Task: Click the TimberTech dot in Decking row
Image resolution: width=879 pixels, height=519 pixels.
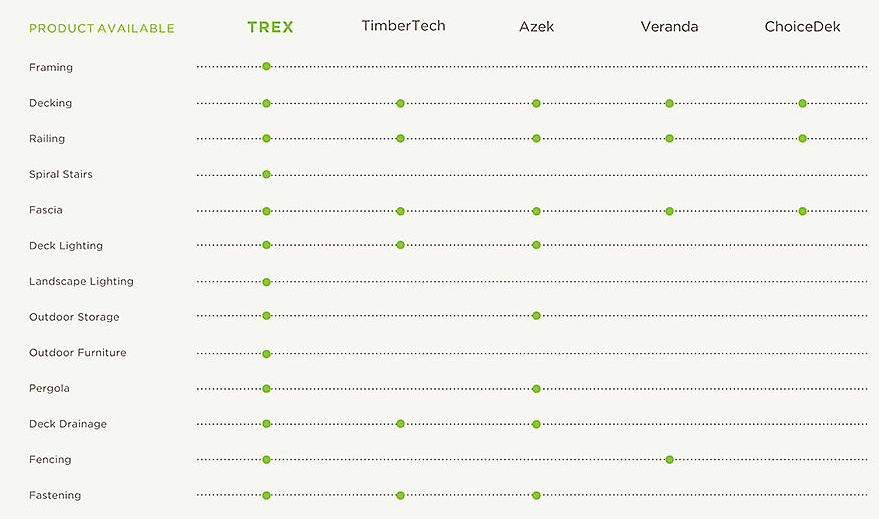Action: tap(400, 103)
